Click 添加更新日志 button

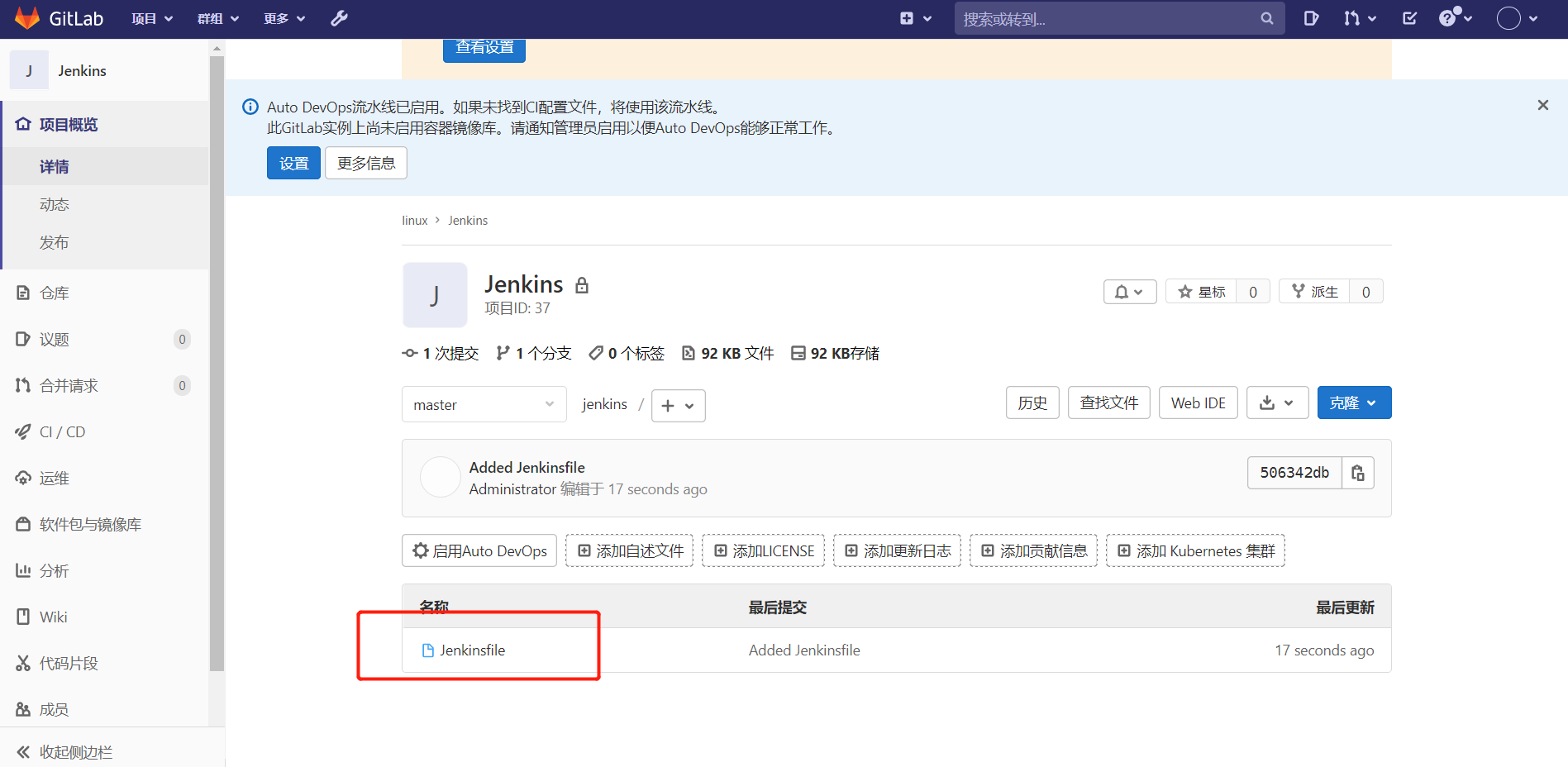tap(897, 550)
